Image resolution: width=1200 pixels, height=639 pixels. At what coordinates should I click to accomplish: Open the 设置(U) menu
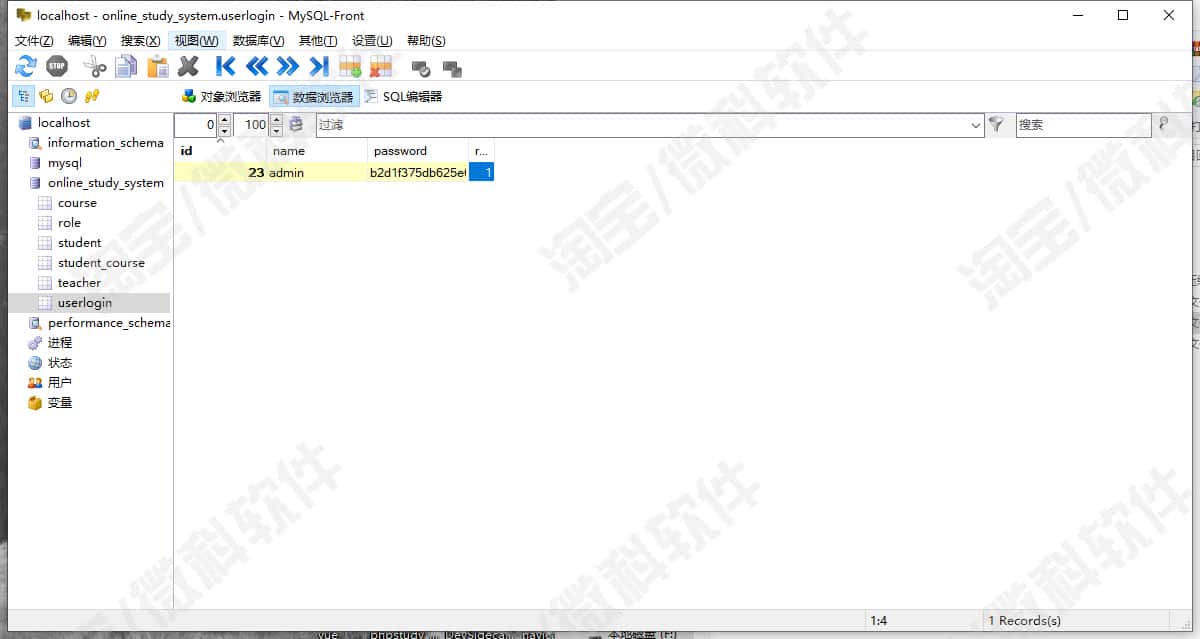[x=372, y=41]
